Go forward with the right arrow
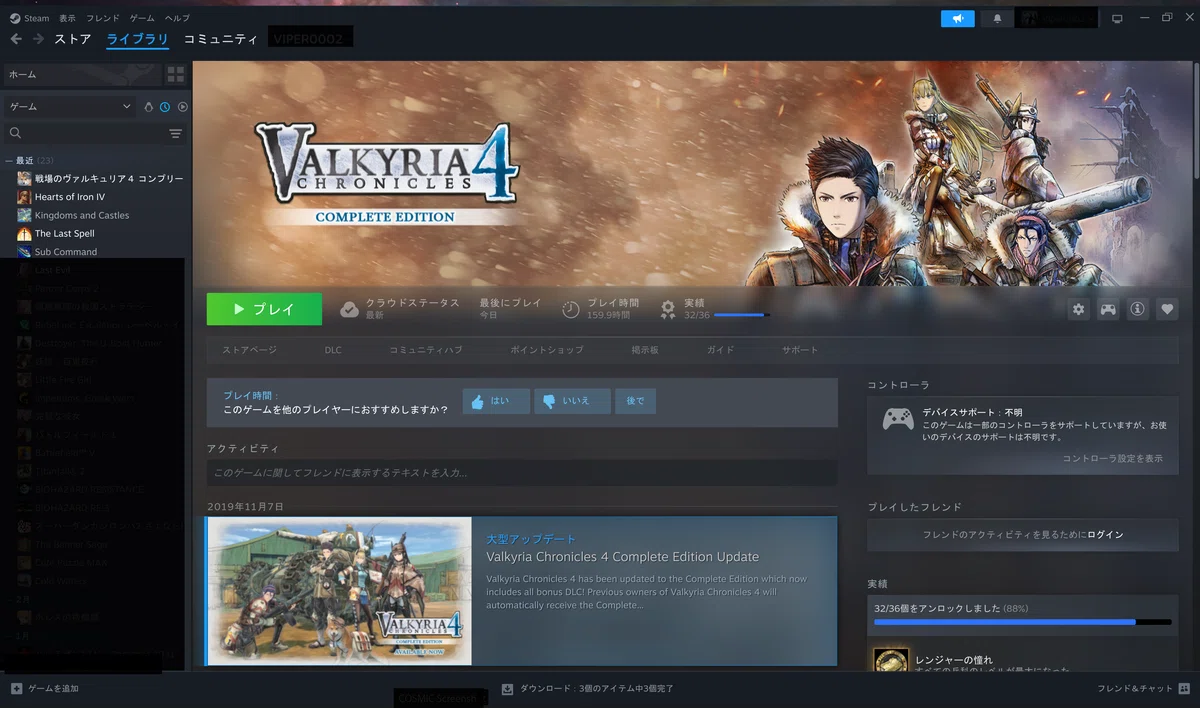Screen dimensions: 1200x708 click(38, 39)
